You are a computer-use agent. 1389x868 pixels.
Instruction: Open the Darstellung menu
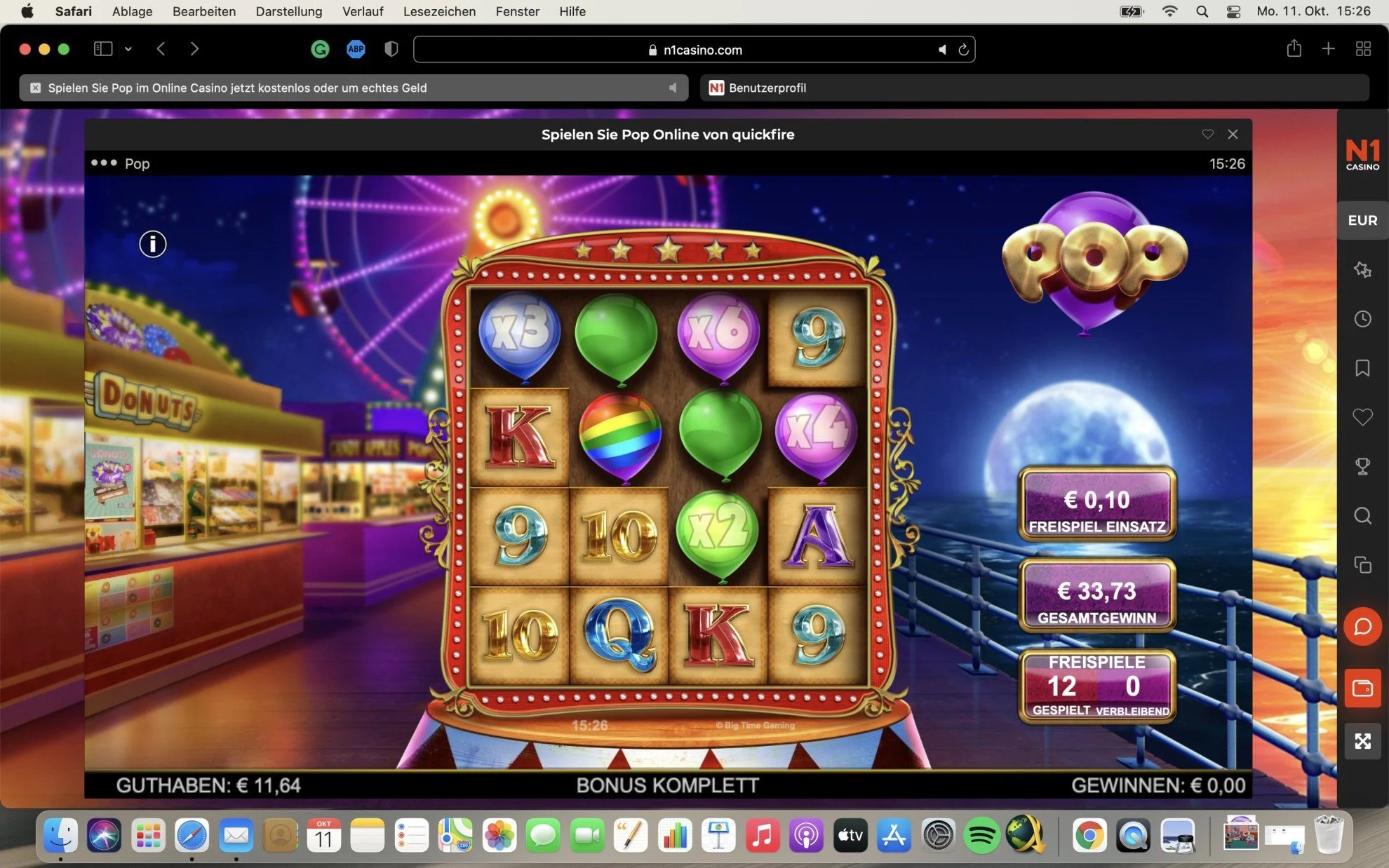pyautogui.click(x=289, y=11)
